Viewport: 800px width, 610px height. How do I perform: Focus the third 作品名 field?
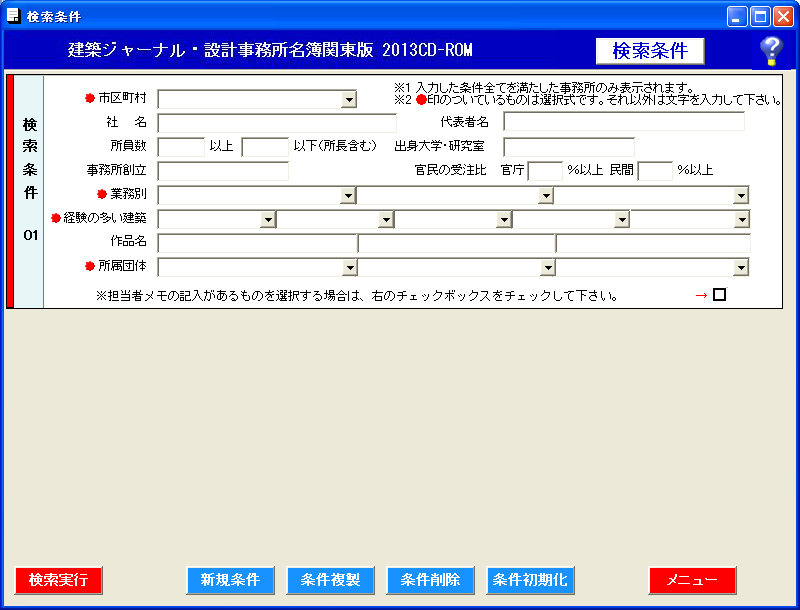click(x=653, y=243)
